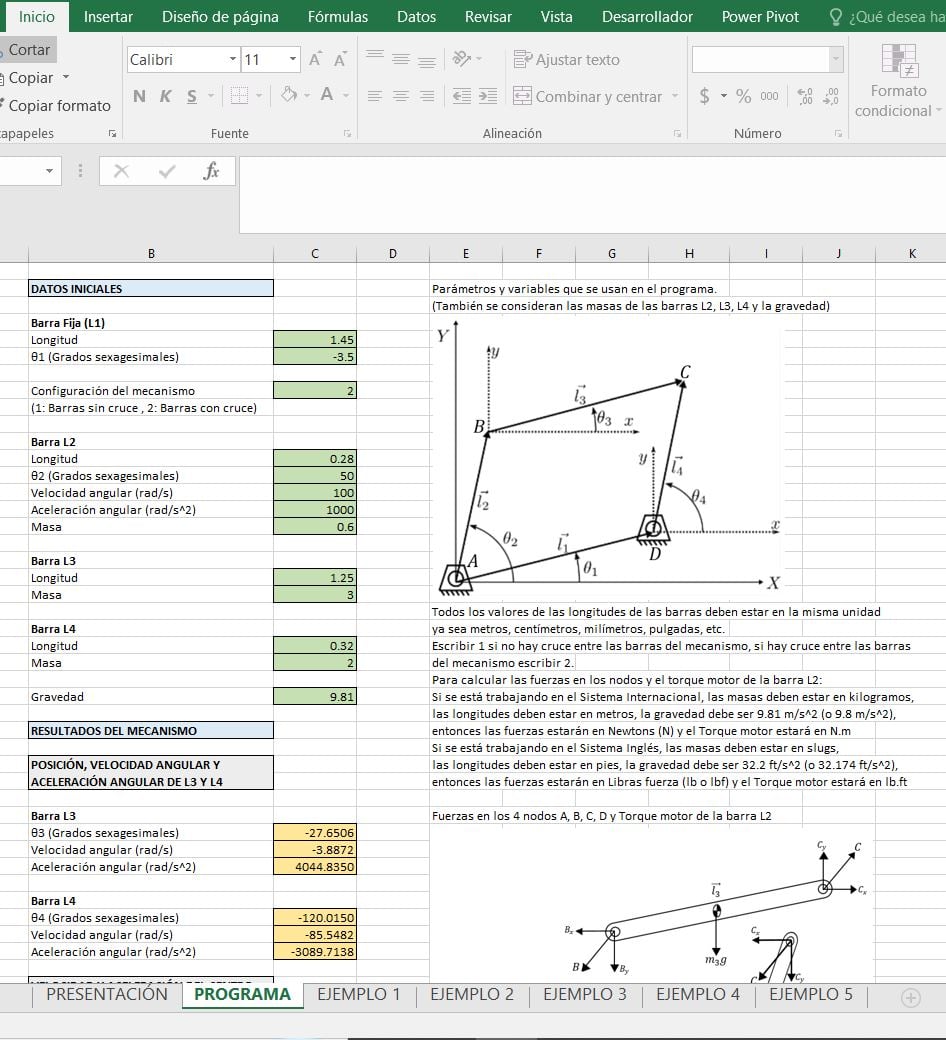Switch to PRESENTACIÓN sheet tab
The image size is (946, 1040).
[107, 994]
